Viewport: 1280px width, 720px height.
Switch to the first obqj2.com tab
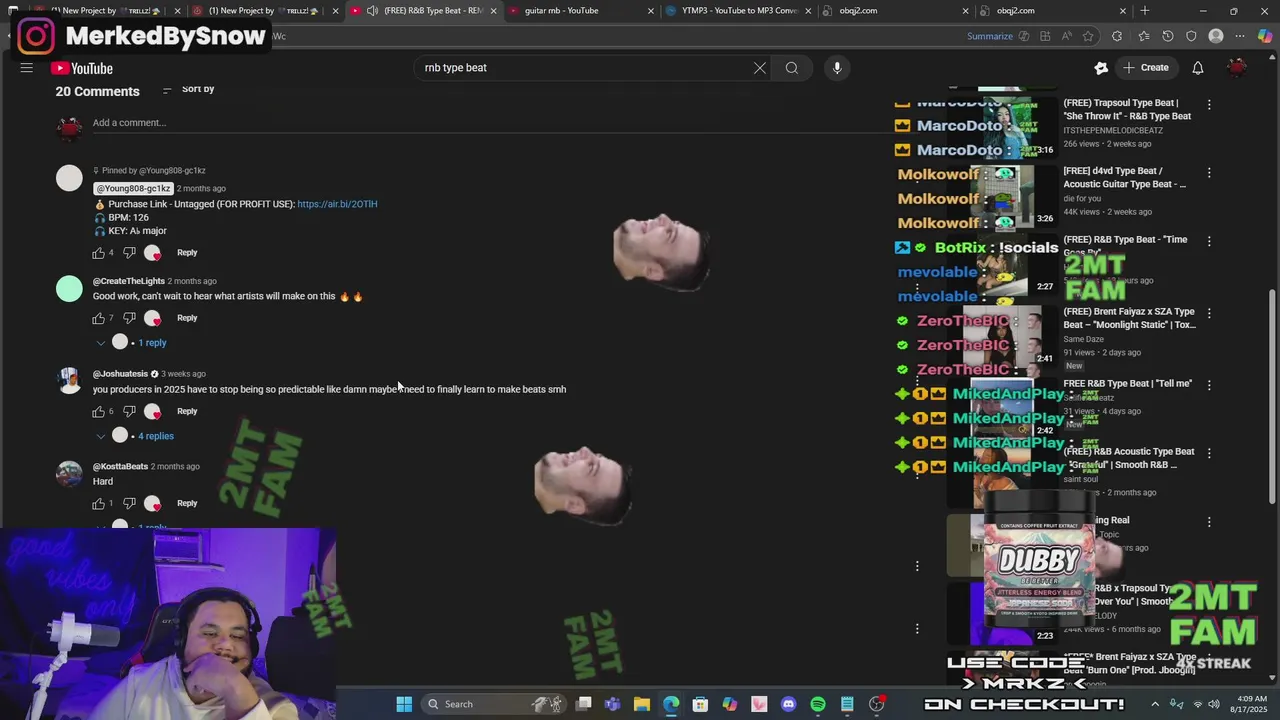pos(895,11)
